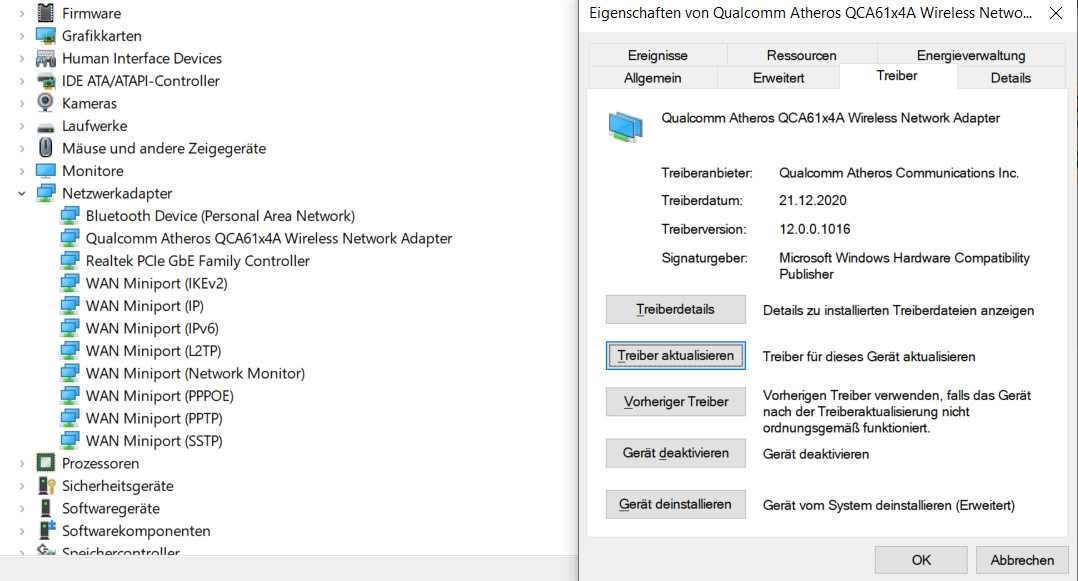1078x581 pixels.
Task: Click the WAN Miniport (IP) icon
Action: 69,306
